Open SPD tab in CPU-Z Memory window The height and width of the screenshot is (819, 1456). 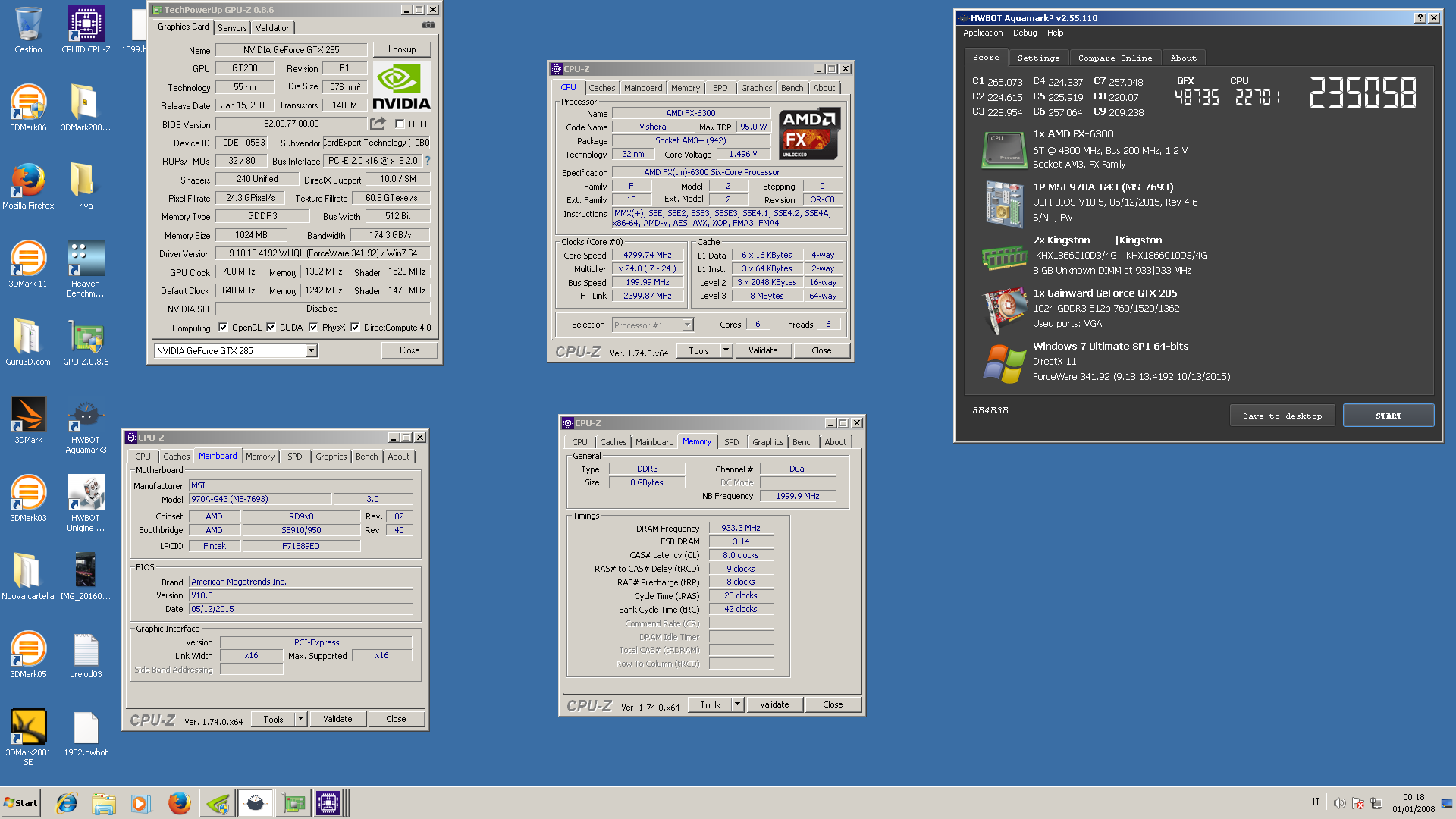[732, 442]
